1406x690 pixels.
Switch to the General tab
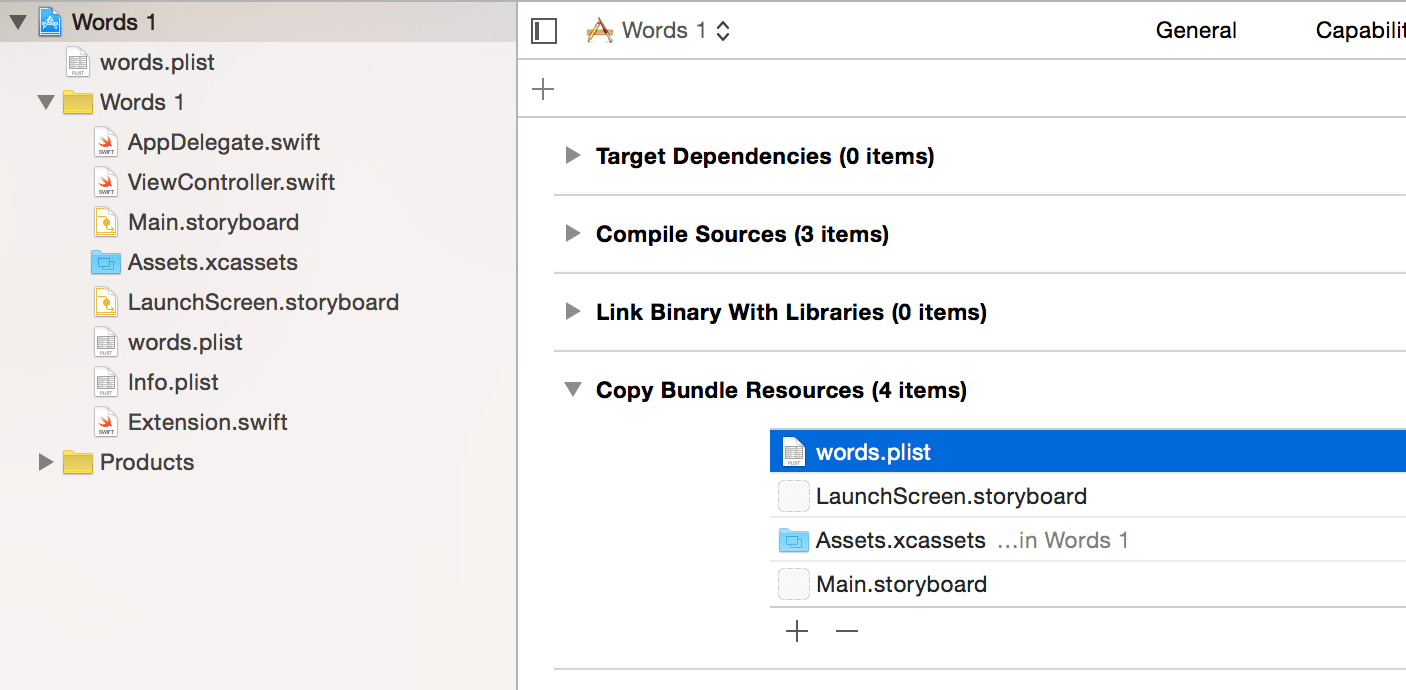[x=1196, y=30]
